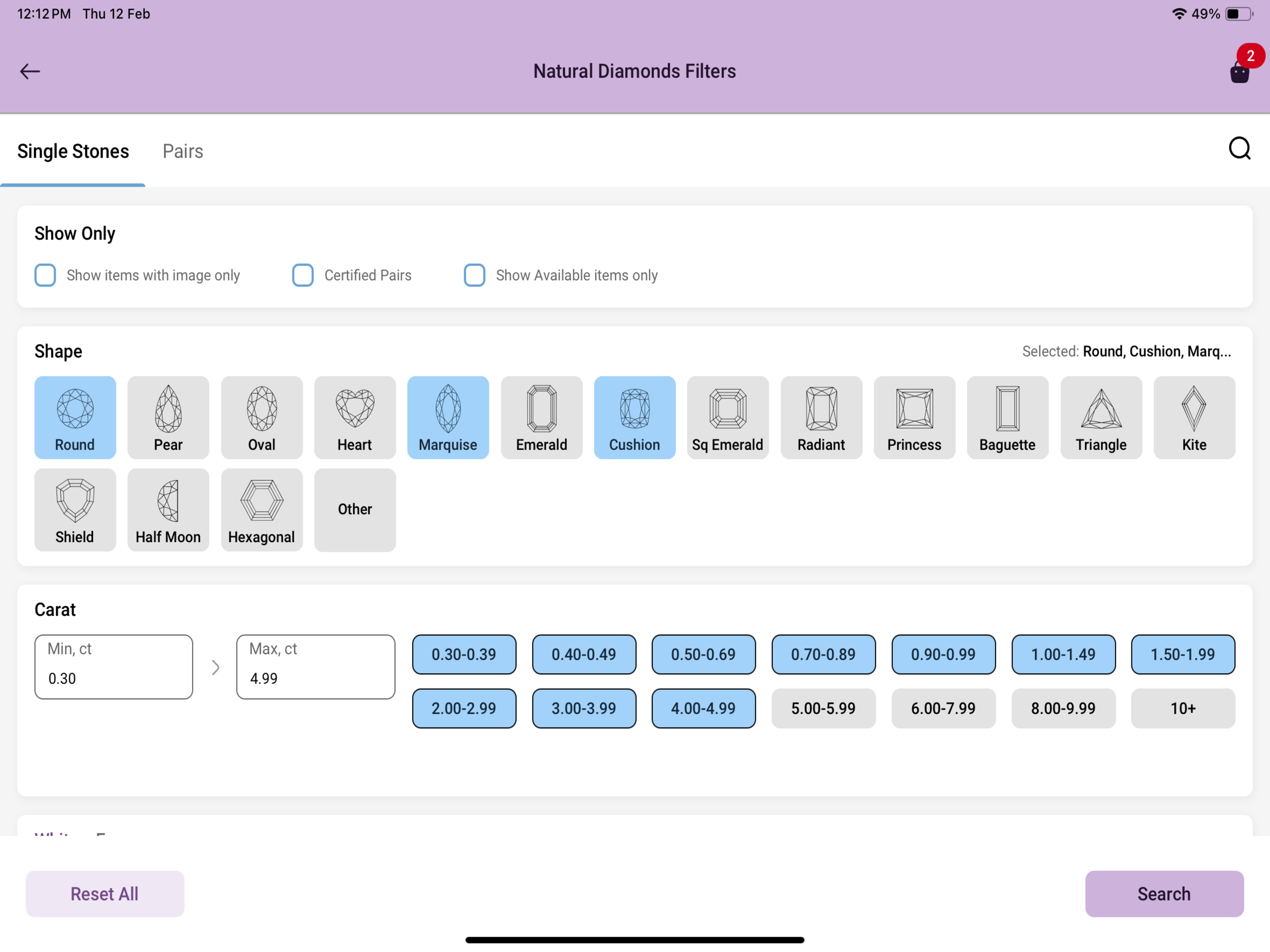1270x952 pixels.
Task: Select the Half Moon shape
Action: pos(168,510)
